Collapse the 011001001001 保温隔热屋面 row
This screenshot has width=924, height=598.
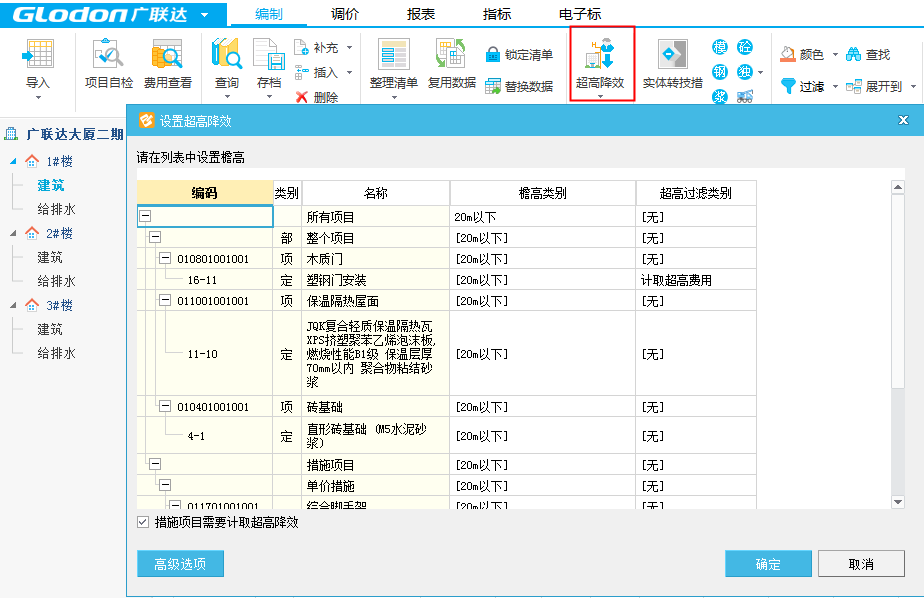click(x=165, y=300)
